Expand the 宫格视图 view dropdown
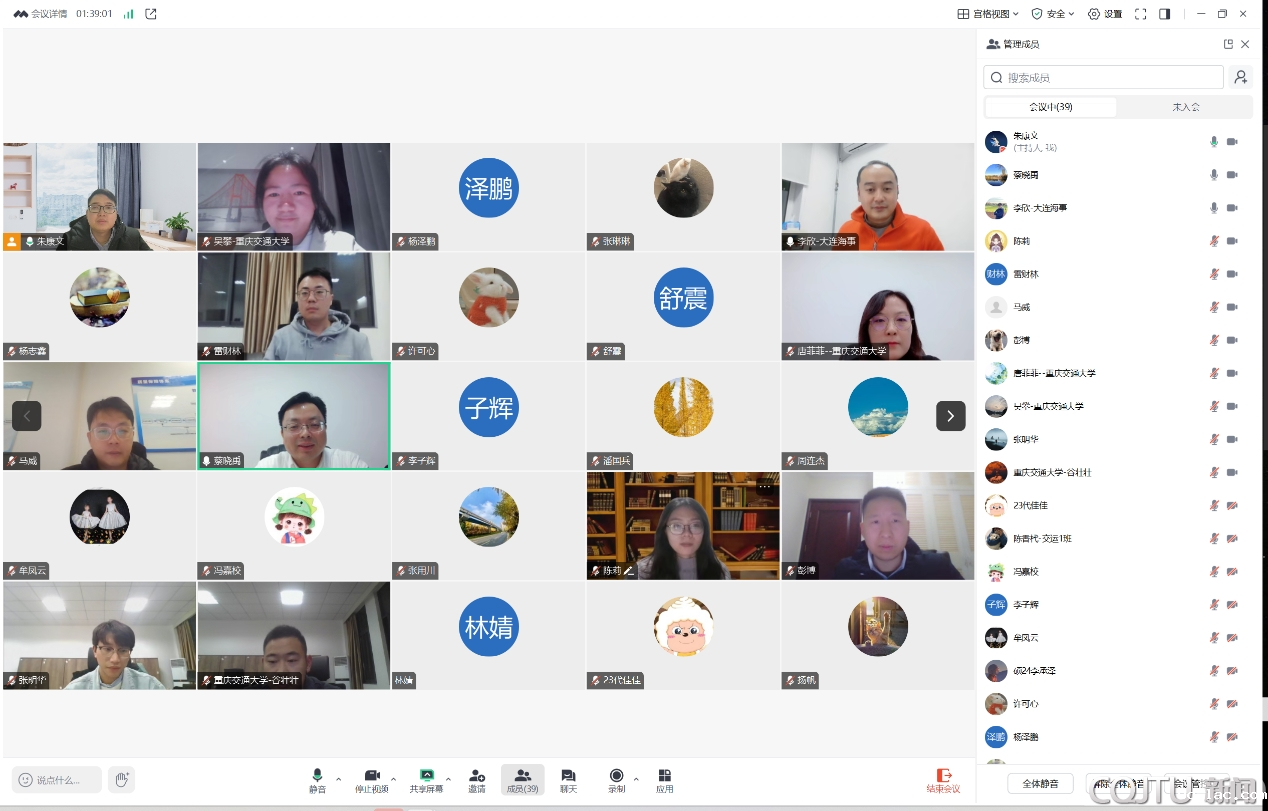The width and height of the screenshot is (1268, 811). coord(988,14)
